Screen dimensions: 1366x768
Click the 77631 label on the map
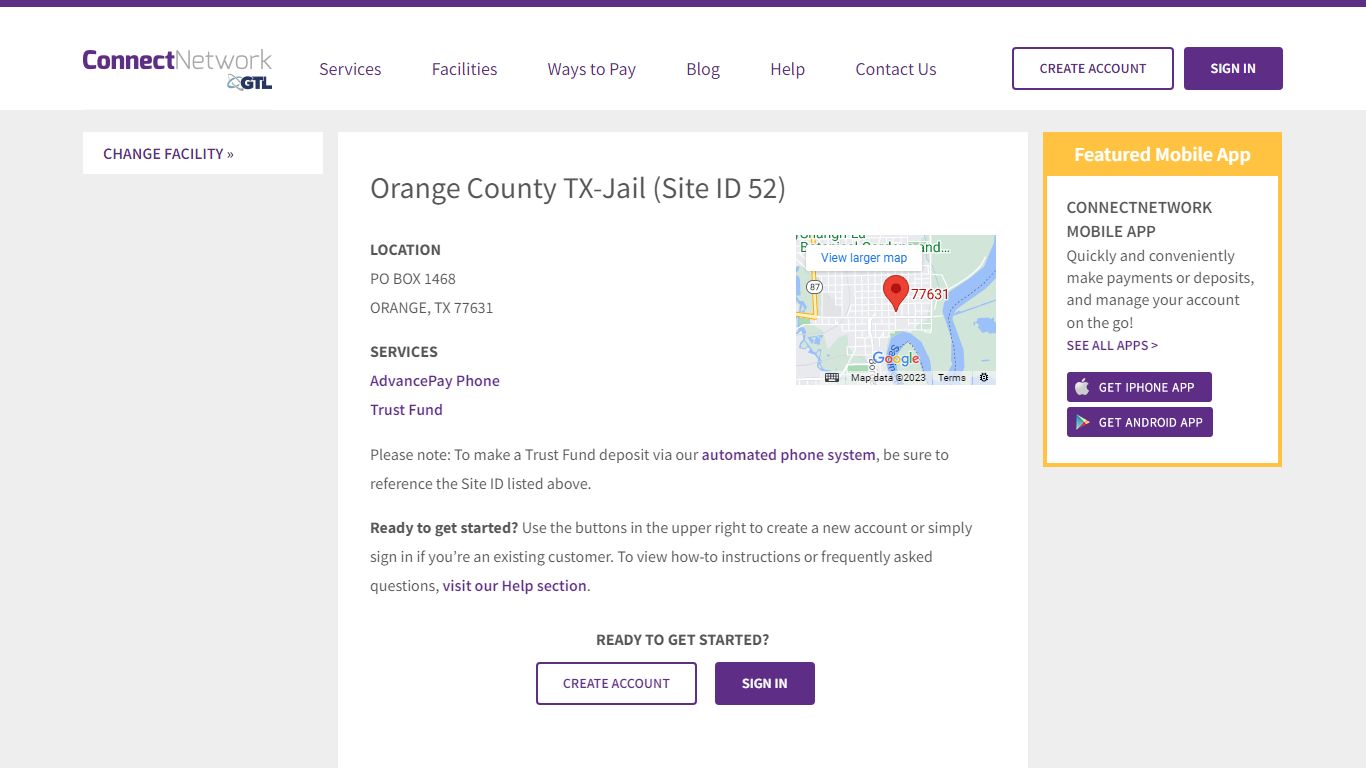click(x=930, y=294)
